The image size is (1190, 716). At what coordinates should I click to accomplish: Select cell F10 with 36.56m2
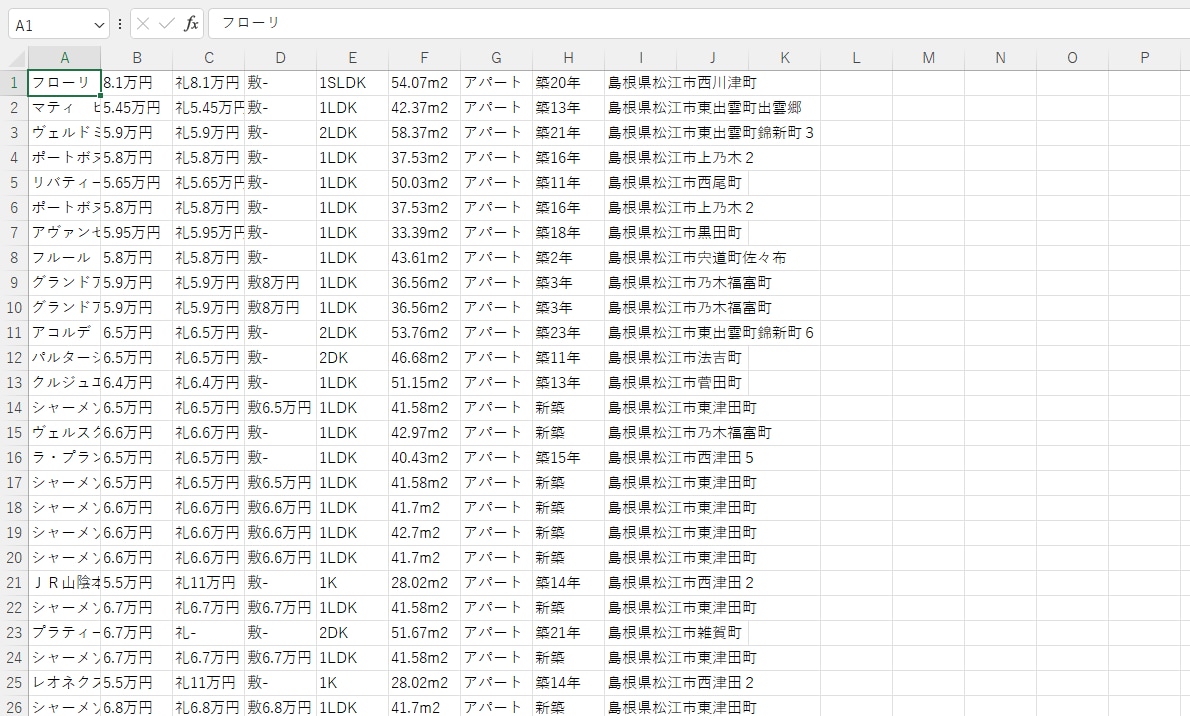[x=424, y=308]
